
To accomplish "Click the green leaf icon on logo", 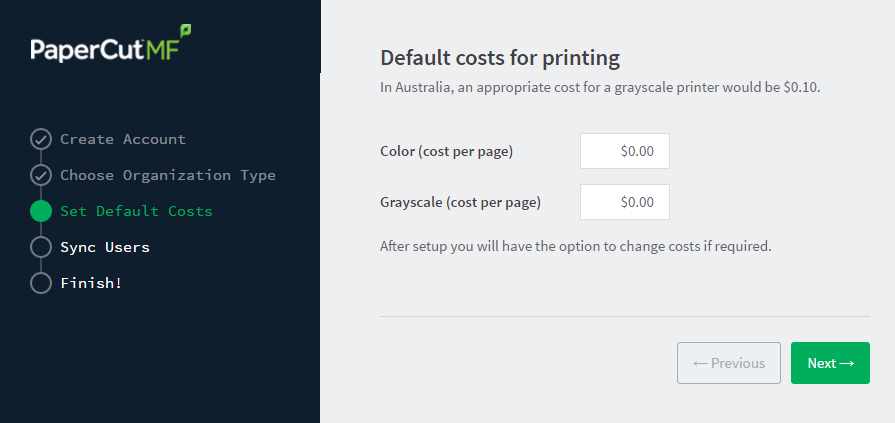I will tap(185, 30).
